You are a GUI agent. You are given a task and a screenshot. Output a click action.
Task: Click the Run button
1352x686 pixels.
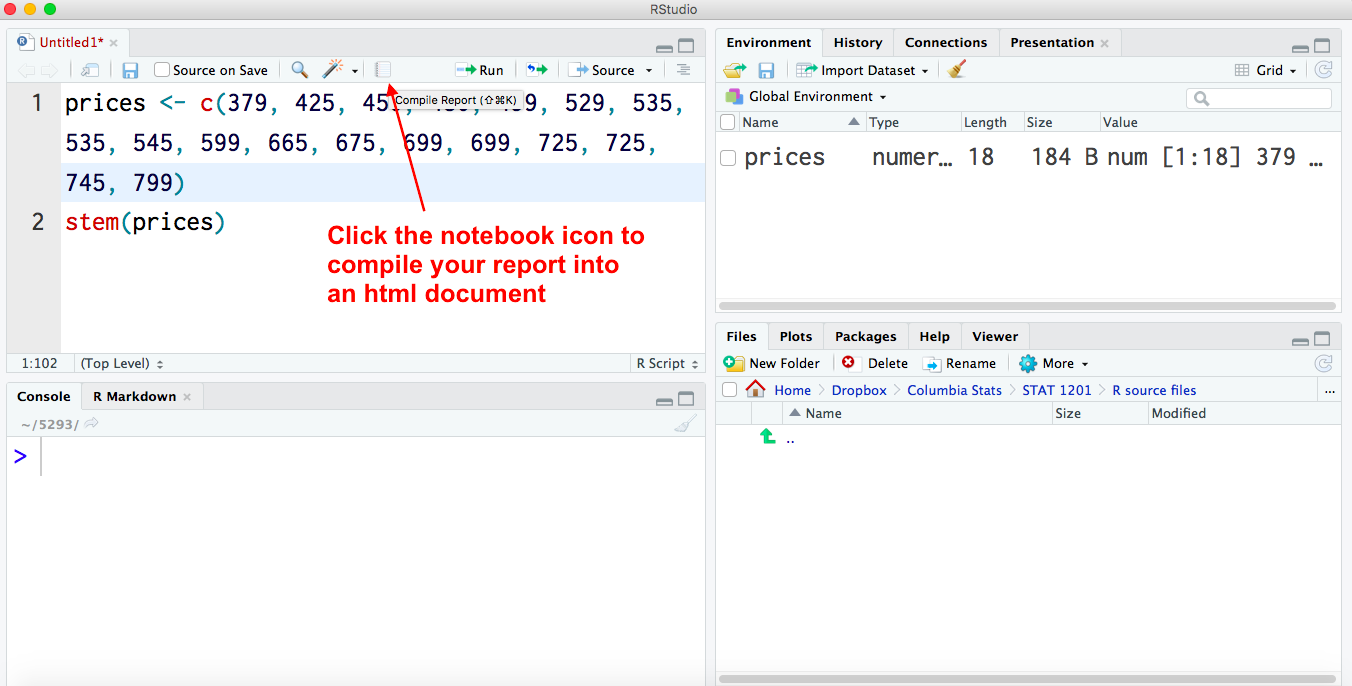(480, 70)
